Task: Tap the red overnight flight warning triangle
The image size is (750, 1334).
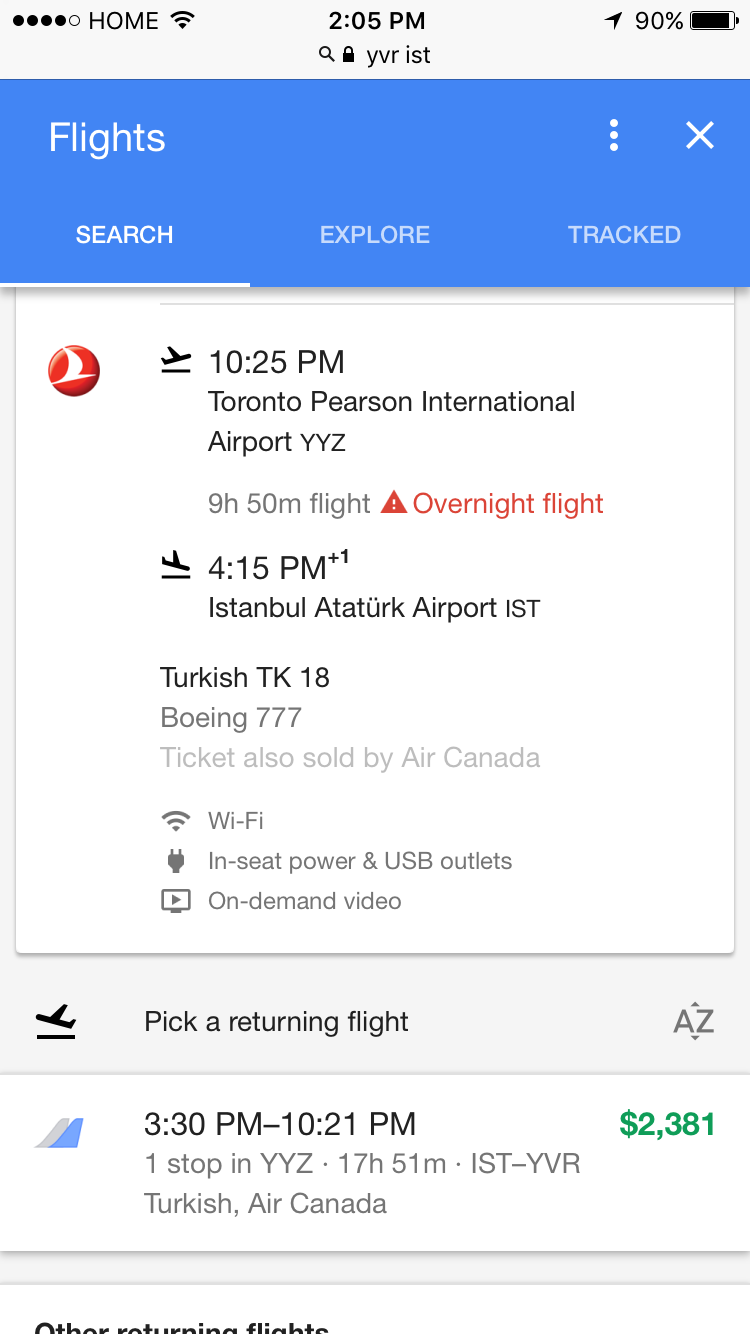Action: (394, 503)
